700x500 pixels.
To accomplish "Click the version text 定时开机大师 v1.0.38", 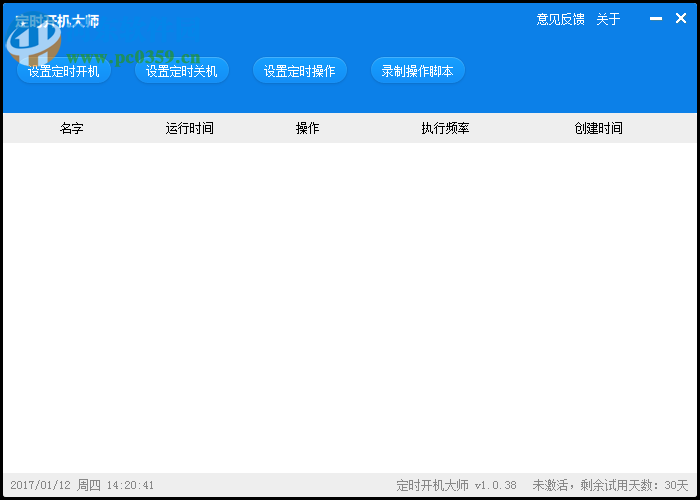I will tap(456, 485).
